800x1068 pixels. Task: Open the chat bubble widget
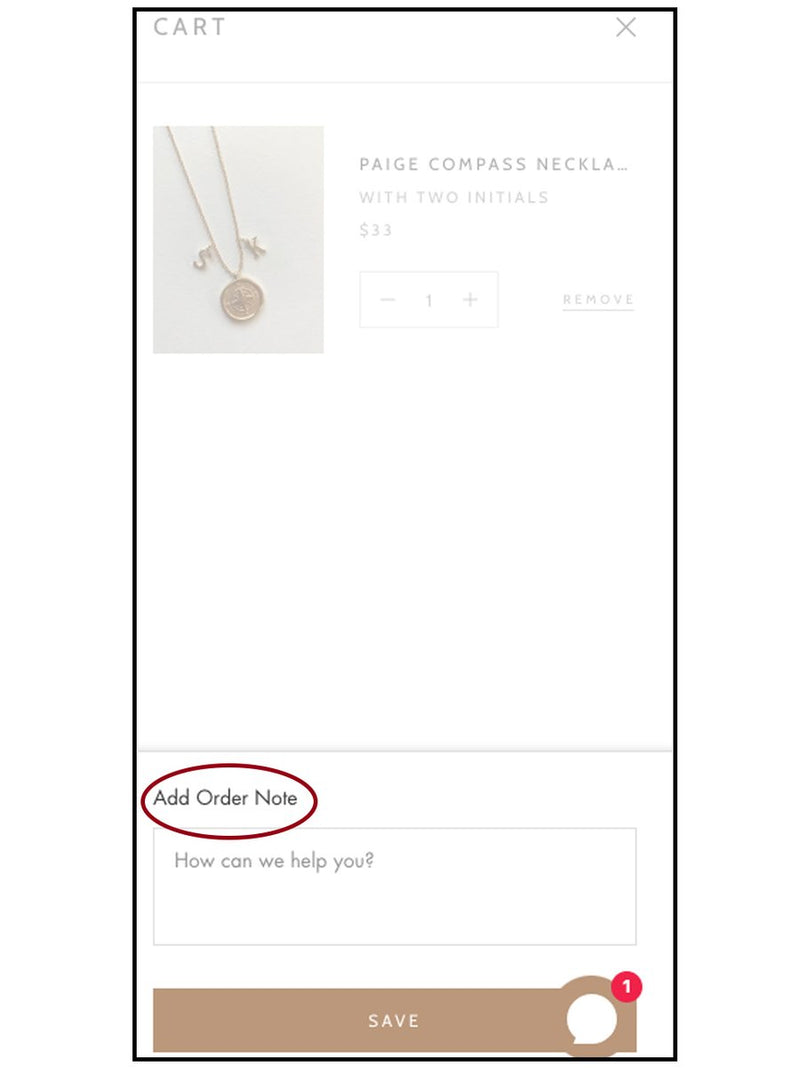(591, 1017)
